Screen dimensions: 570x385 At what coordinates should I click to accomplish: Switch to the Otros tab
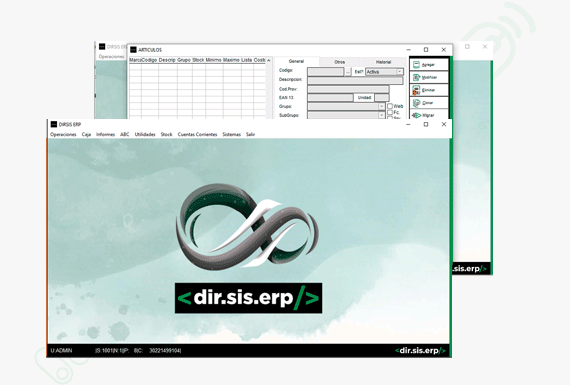point(340,62)
